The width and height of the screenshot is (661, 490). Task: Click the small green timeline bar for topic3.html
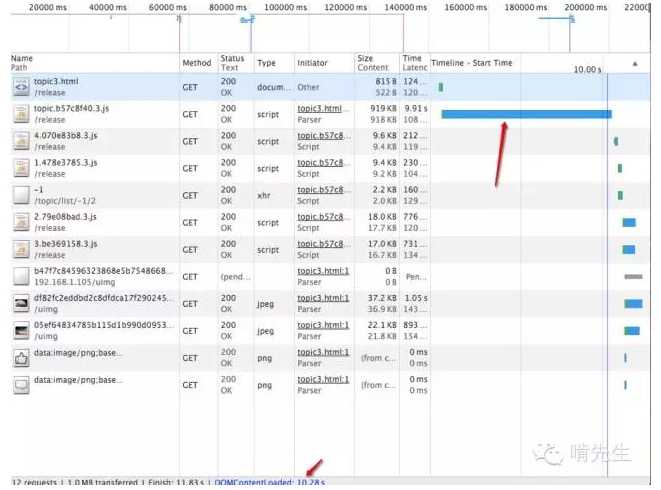click(441, 87)
